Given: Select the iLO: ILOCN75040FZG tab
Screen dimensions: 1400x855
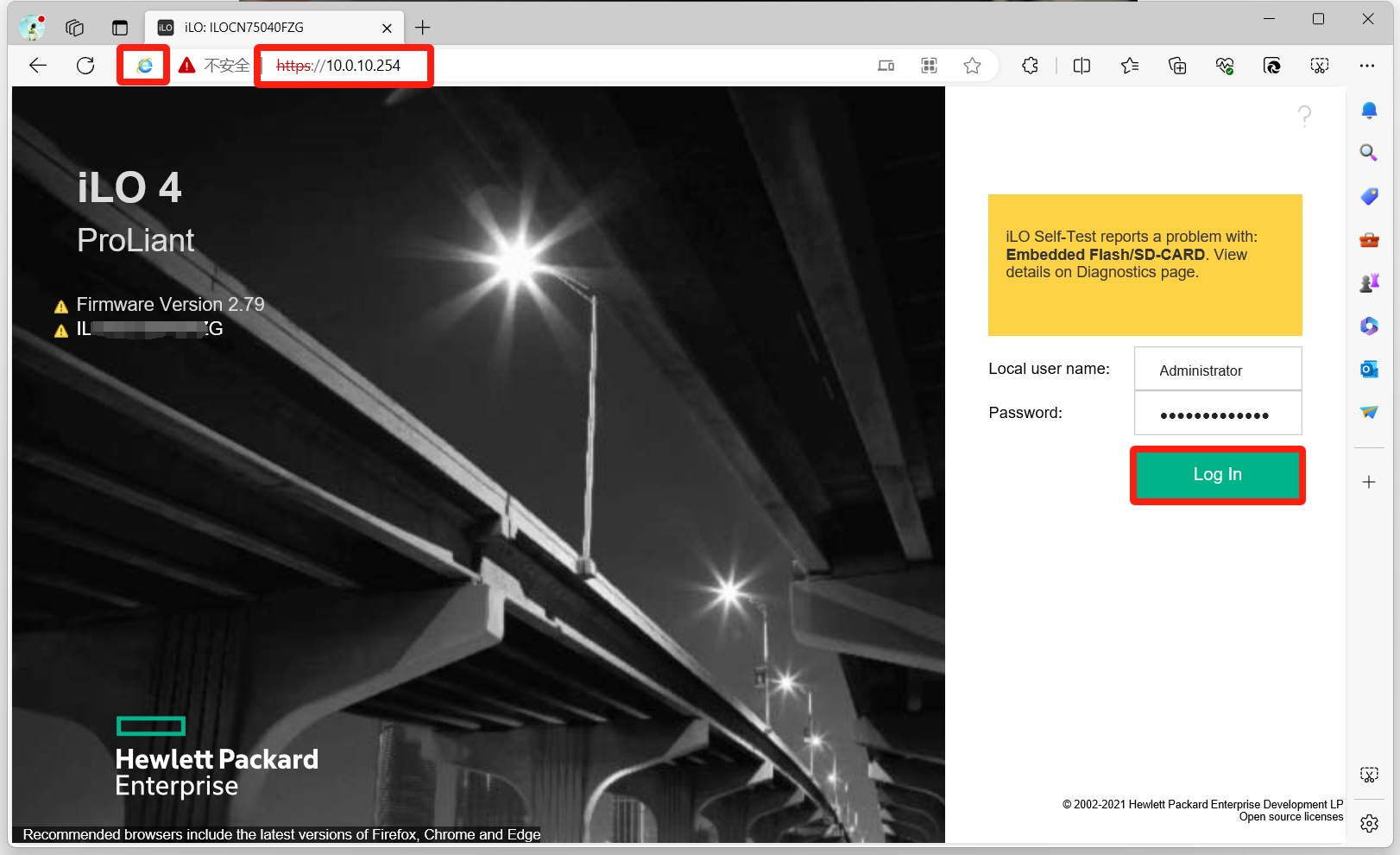Looking at the screenshot, I should [x=259, y=28].
